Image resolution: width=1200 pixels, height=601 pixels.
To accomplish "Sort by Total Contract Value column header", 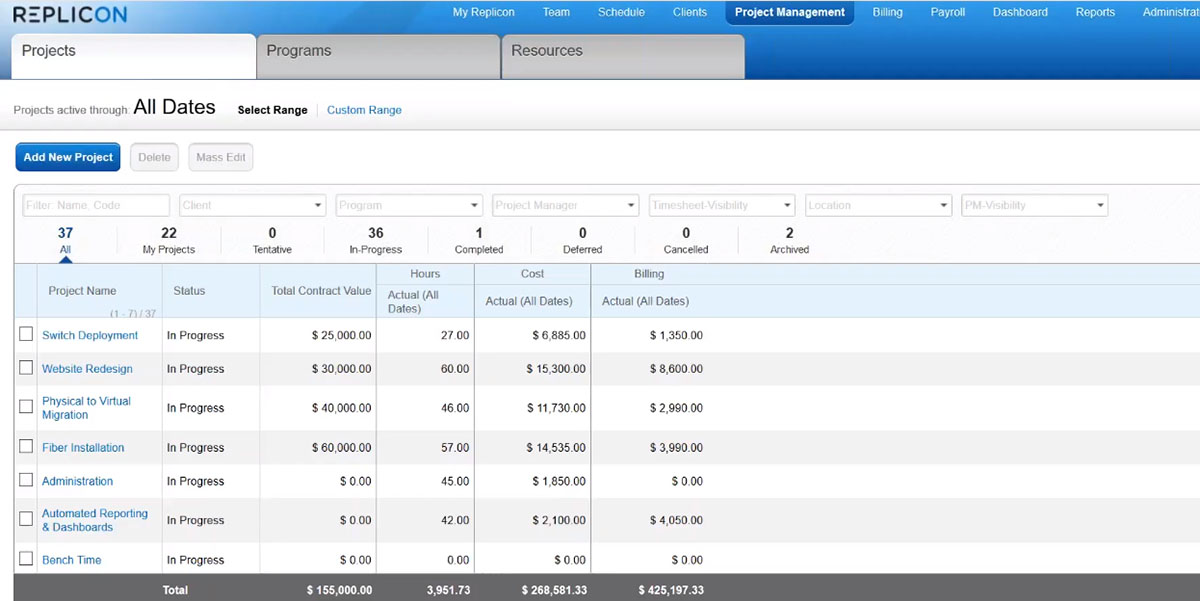I will (321, 291).
